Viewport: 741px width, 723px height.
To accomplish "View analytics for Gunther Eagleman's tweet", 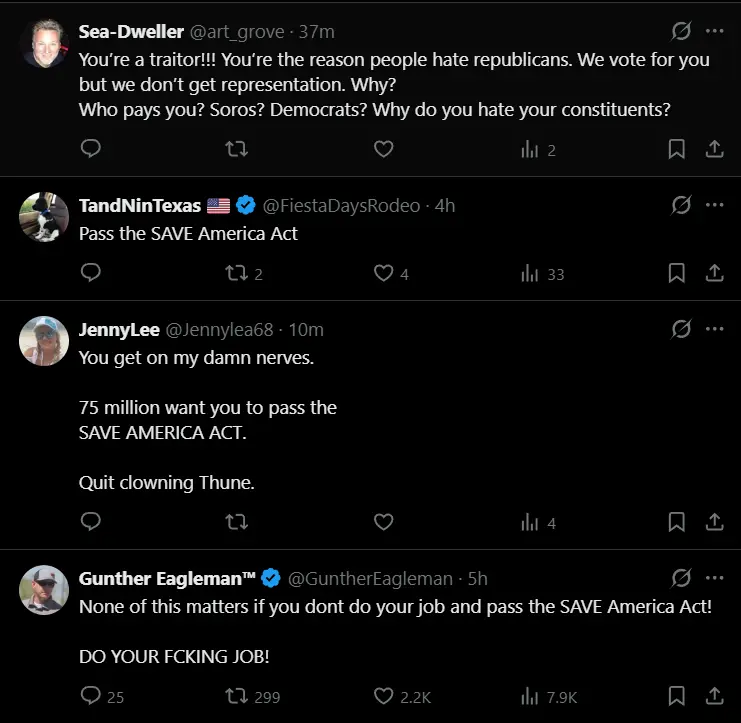I will pyautogui.click(x=530, y=696).
